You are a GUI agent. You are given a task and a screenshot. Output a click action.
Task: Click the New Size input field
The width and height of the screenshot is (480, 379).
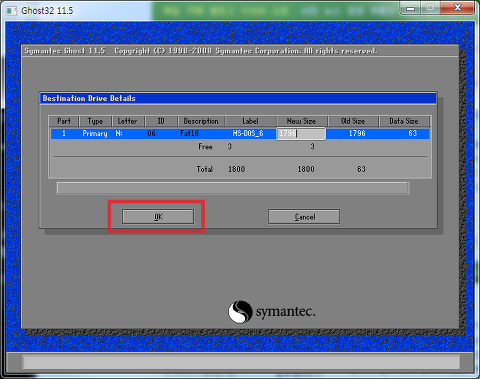(x=301, y=134)
